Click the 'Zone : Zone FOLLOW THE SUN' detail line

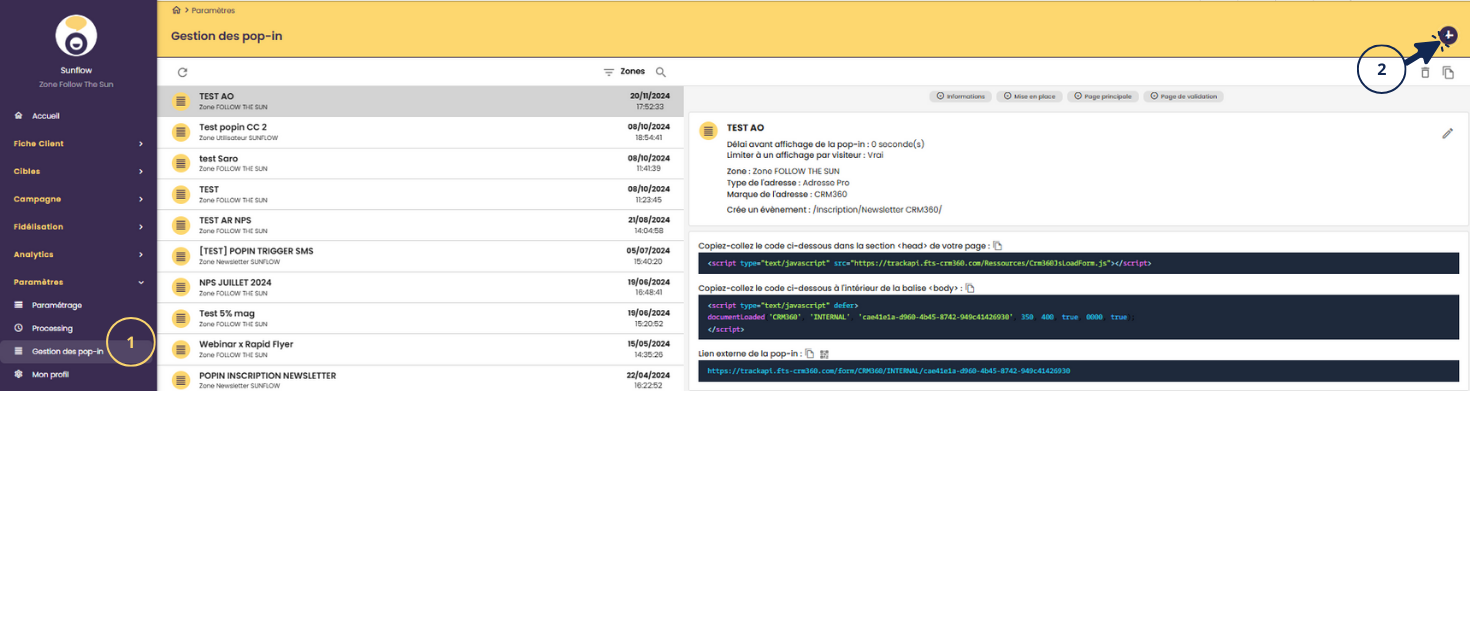point(783,171)
